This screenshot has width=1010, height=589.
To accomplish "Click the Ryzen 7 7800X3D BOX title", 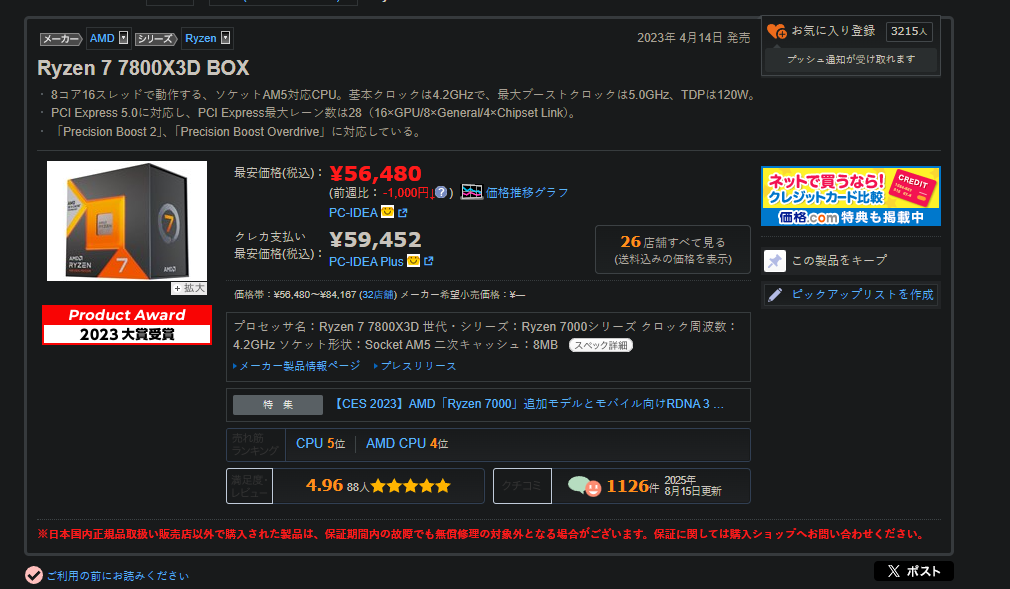I will click(143, 68).
